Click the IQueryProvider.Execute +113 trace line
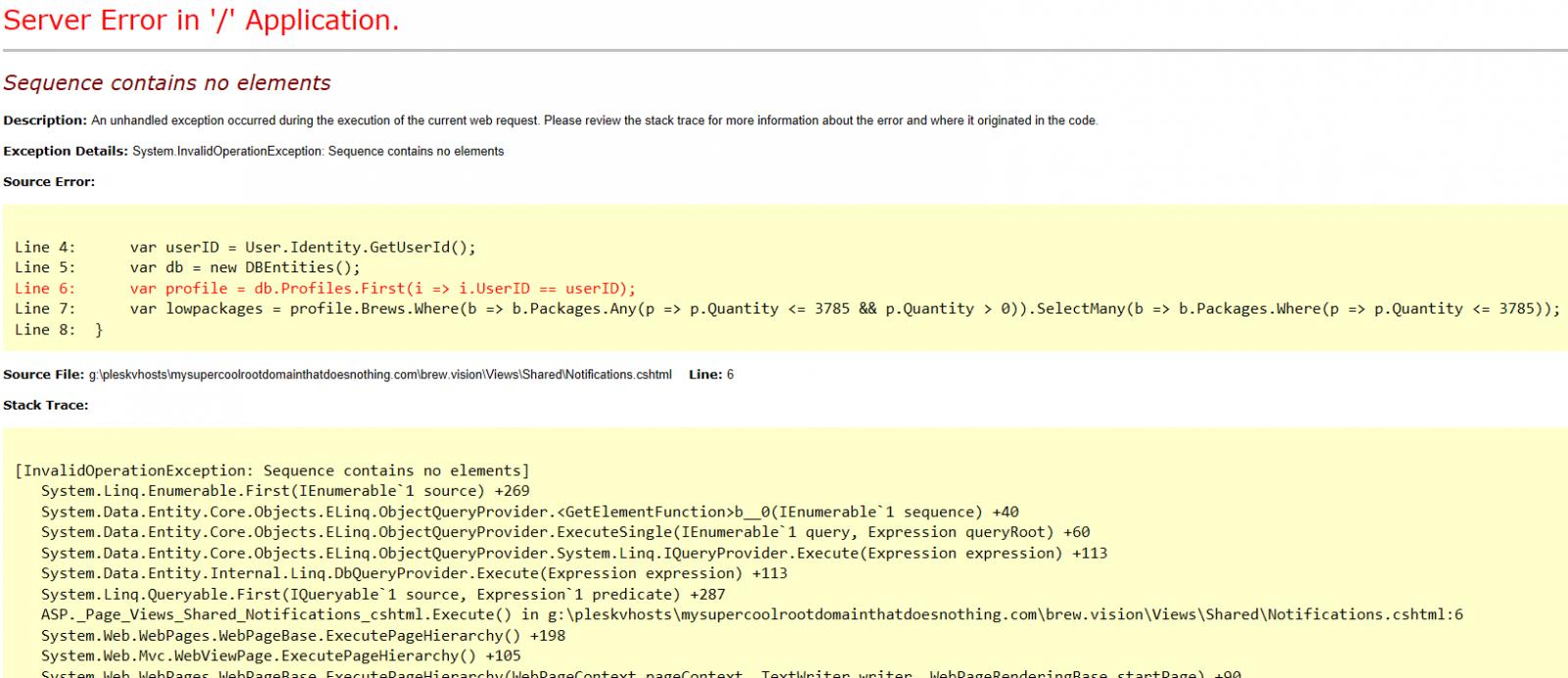This screenshot has width=1568, height=678. [x=574, y=553]
